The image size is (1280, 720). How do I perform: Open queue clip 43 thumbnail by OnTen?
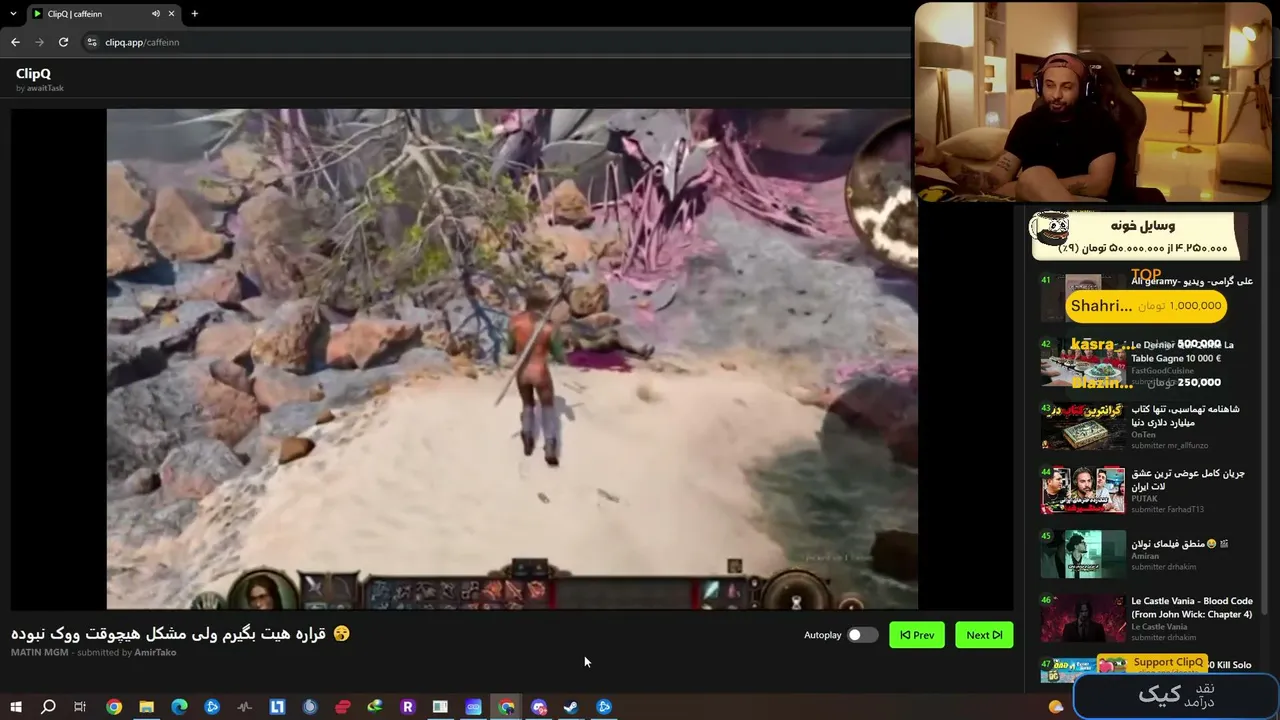click(x=1083, y=426)
